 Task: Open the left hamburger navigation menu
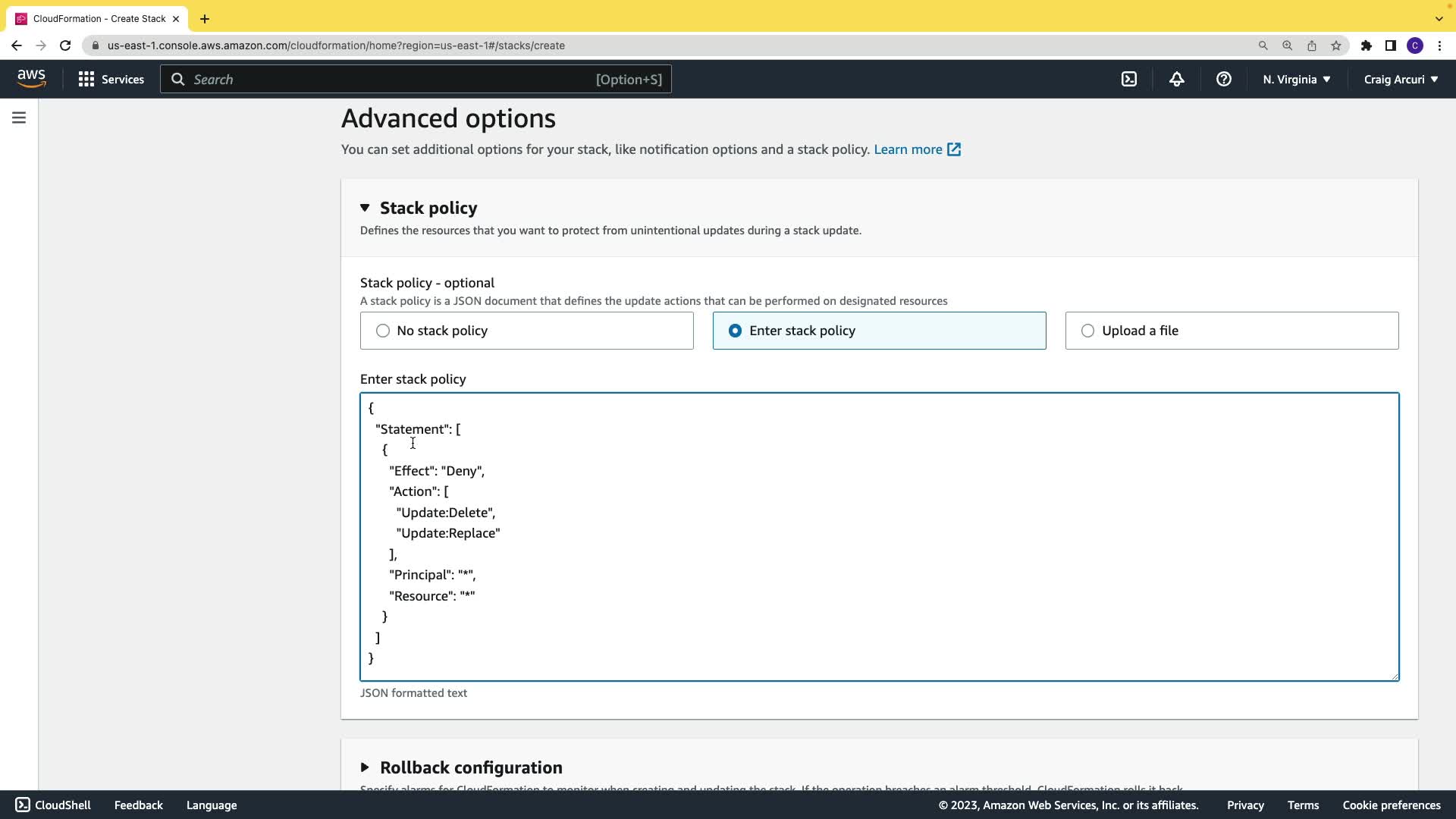(x=19, y=118)
